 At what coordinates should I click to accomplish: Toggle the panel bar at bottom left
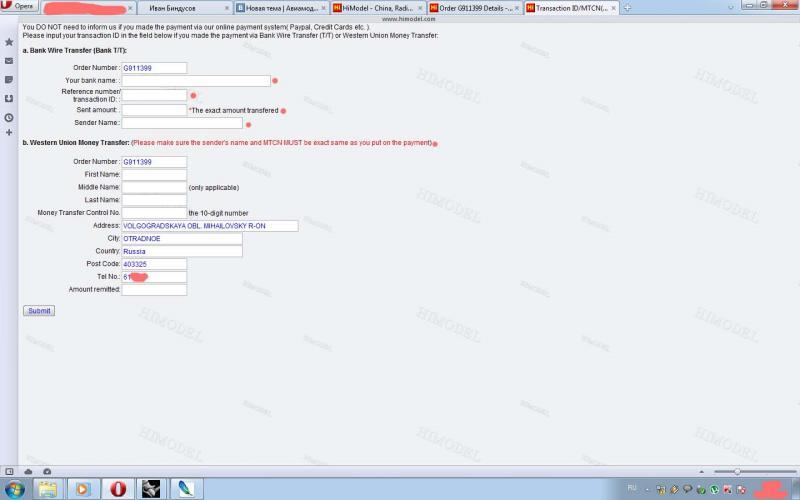[8, 471]
